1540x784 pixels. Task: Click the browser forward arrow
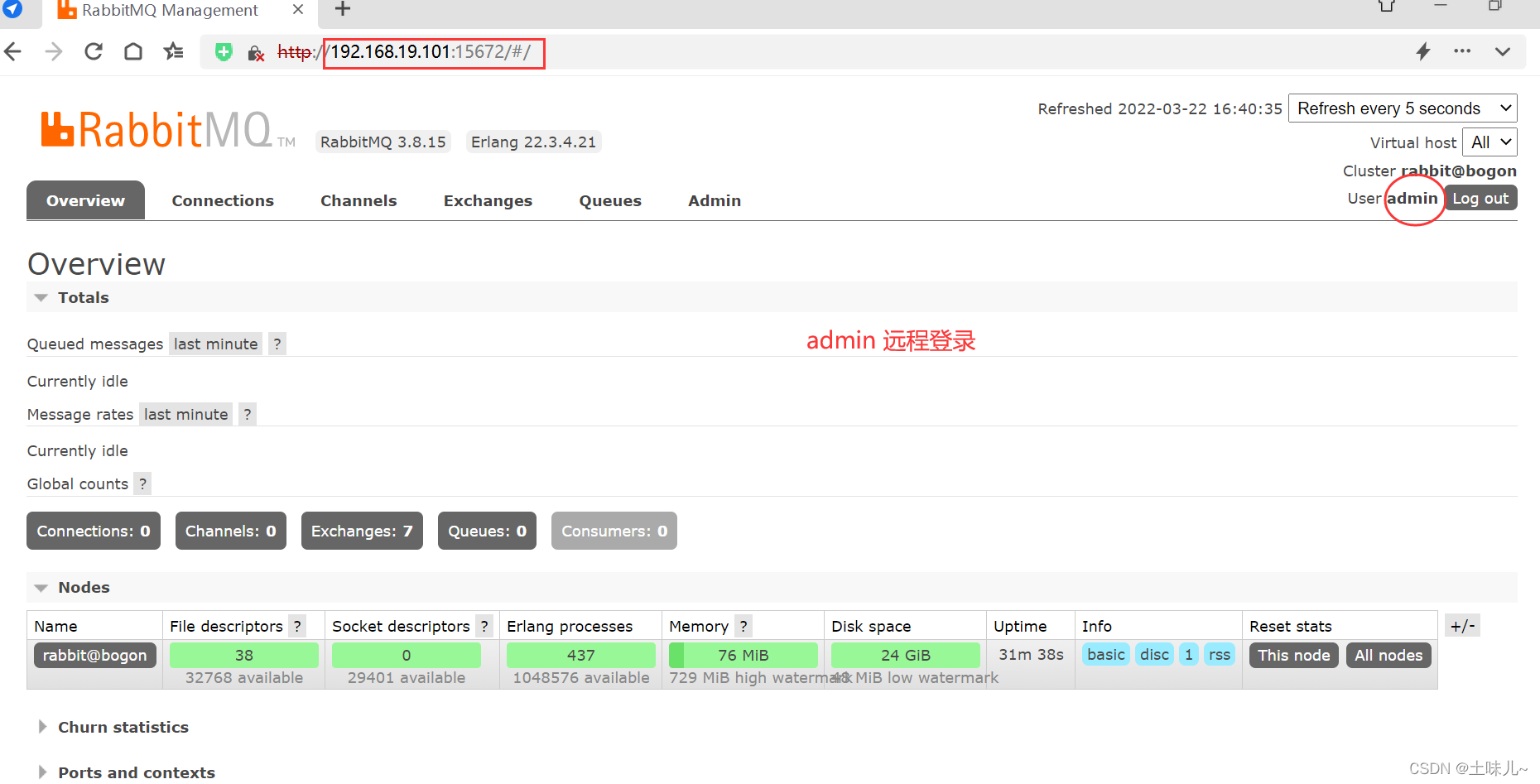pos(54,52)
